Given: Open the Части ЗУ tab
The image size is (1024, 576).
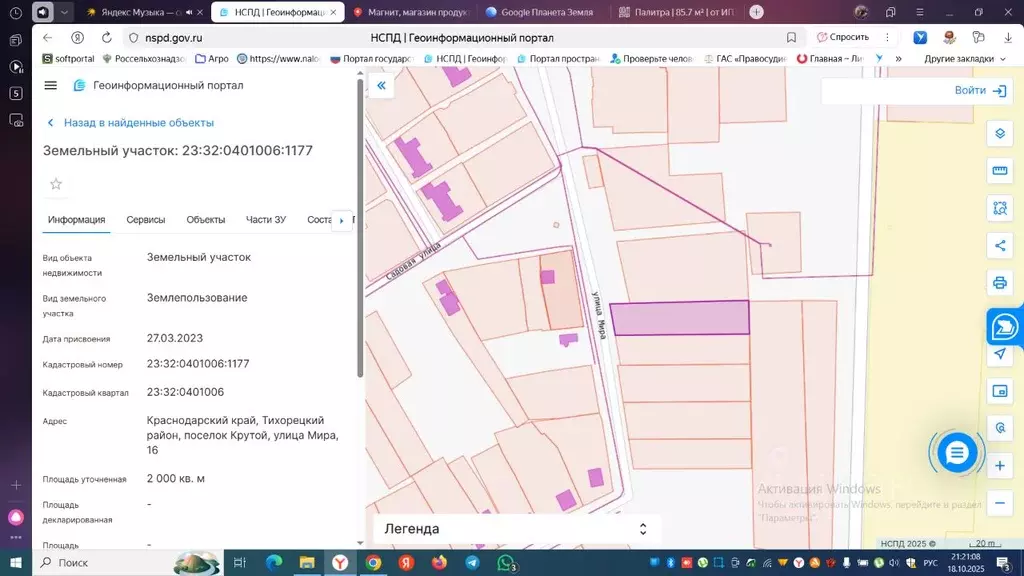Looking at the screenshot, I should point(266,220).
